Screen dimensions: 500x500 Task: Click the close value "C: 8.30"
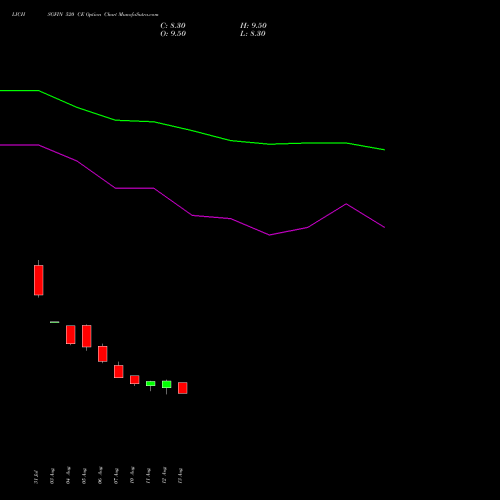[173, 26]
